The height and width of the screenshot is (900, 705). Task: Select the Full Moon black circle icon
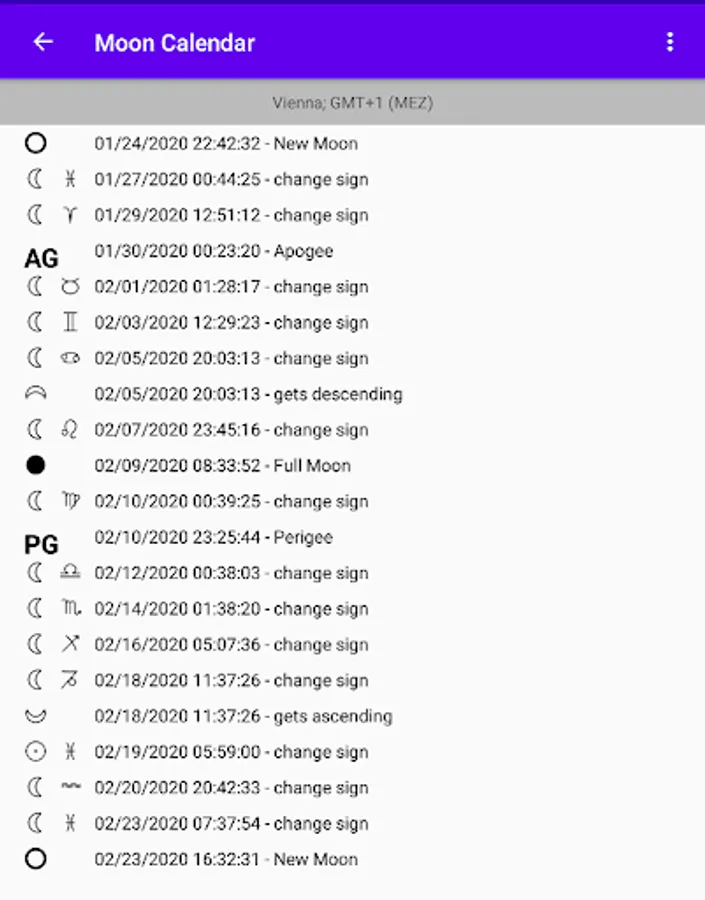(36, 465)
